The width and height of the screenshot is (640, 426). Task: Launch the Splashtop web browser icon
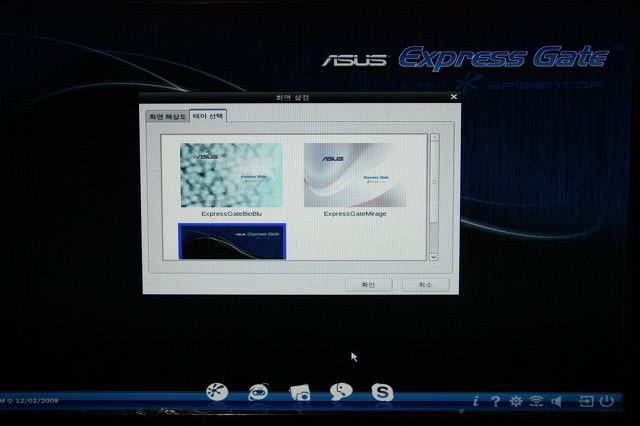click(217, 392)
